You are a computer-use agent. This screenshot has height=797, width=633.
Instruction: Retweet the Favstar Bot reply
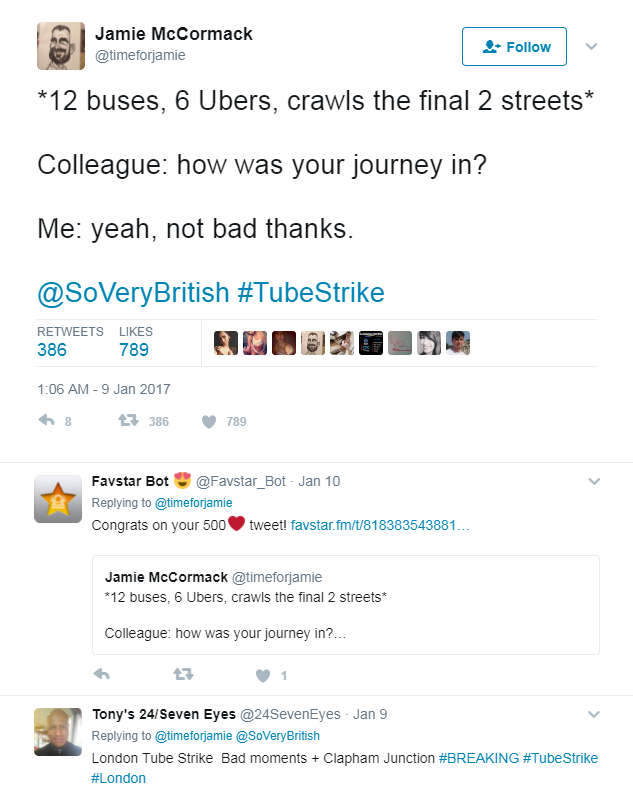point(182,675)
